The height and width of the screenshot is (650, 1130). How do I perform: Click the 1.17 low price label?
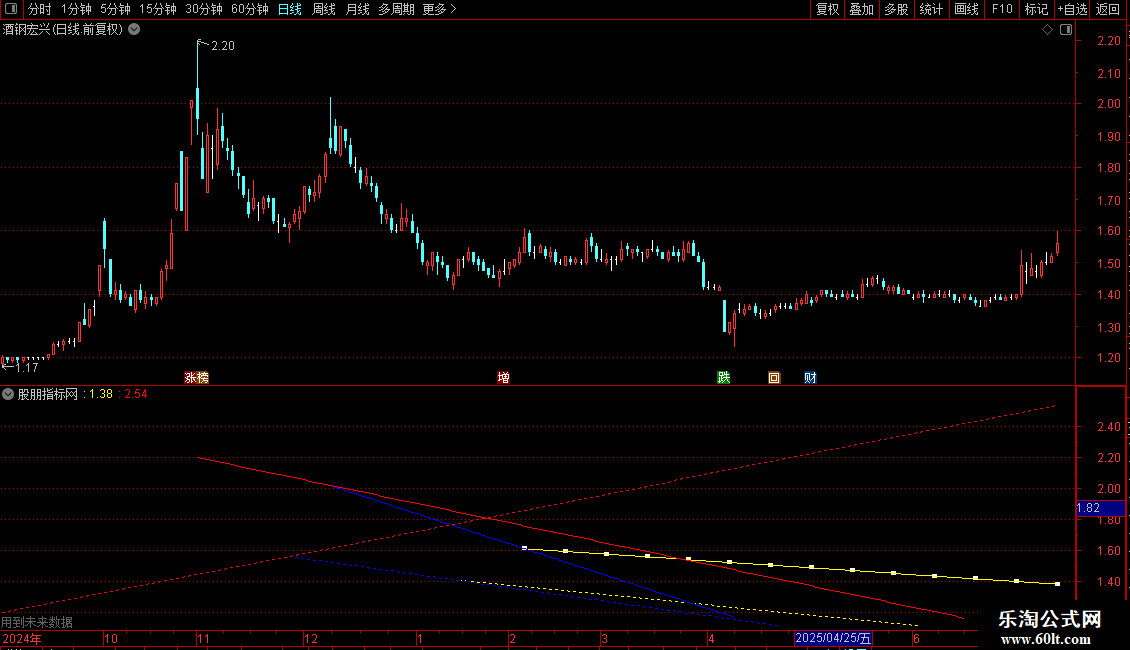pos(27,368)
